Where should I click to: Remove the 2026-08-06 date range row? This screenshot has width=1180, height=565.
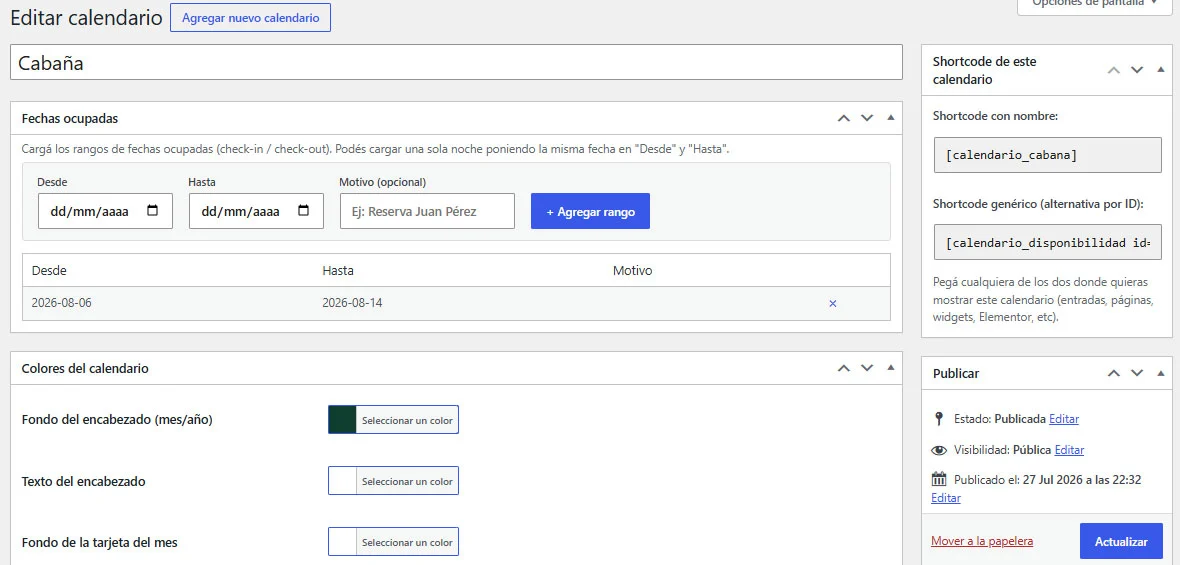(832, 303)
